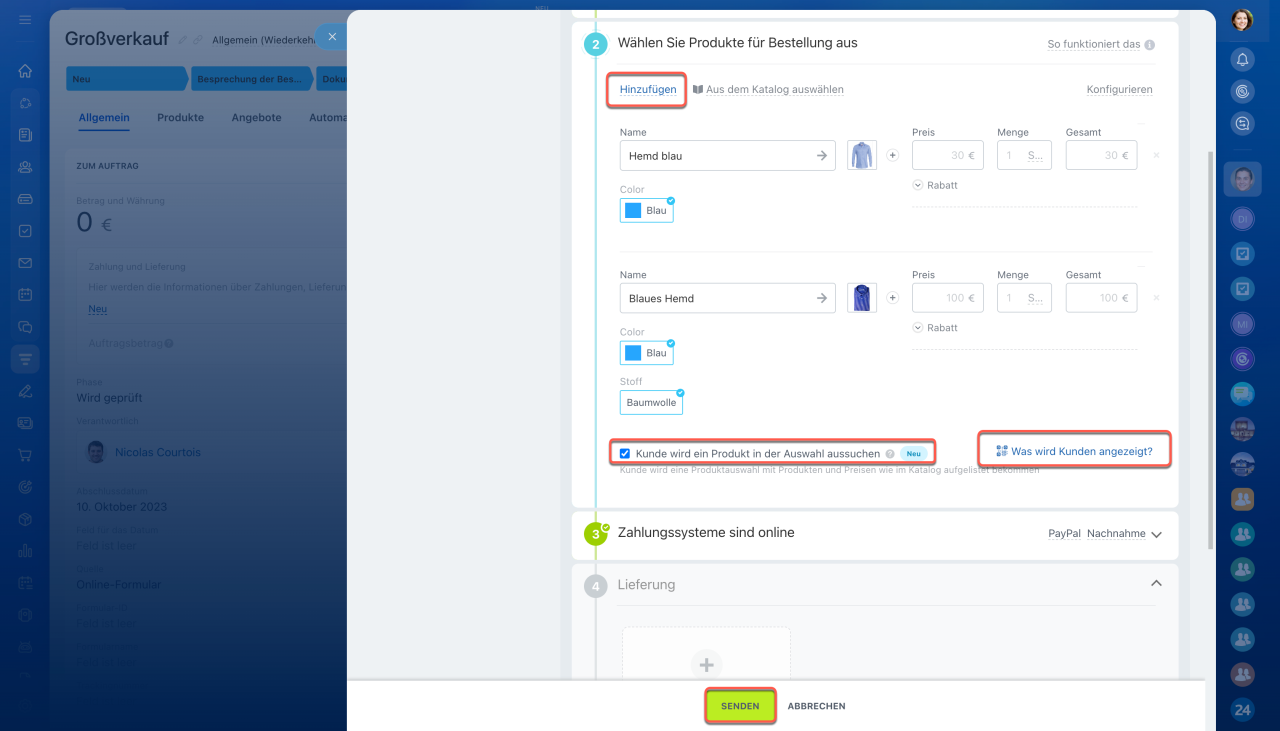
Task: Click the 'Neu' link under Zahlung und Lieferung
Action: pyautogui.click(x=97, y=309)
